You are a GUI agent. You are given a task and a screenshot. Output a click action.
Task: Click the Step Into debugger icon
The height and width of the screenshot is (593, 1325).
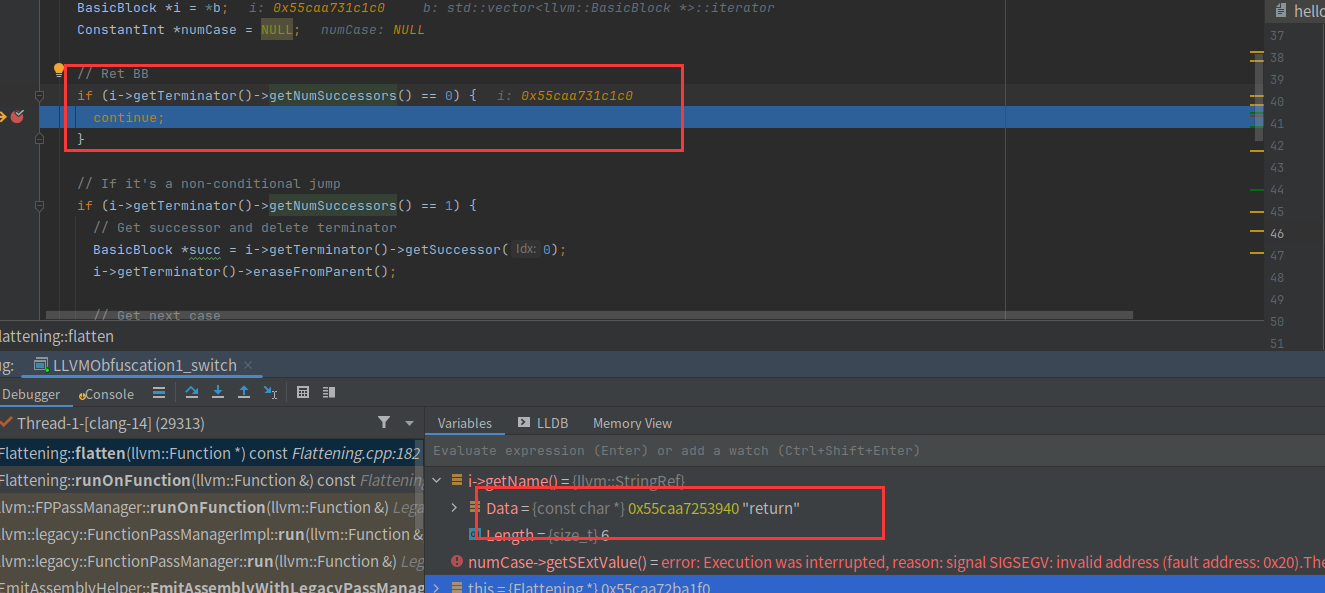tap(218, 393)
